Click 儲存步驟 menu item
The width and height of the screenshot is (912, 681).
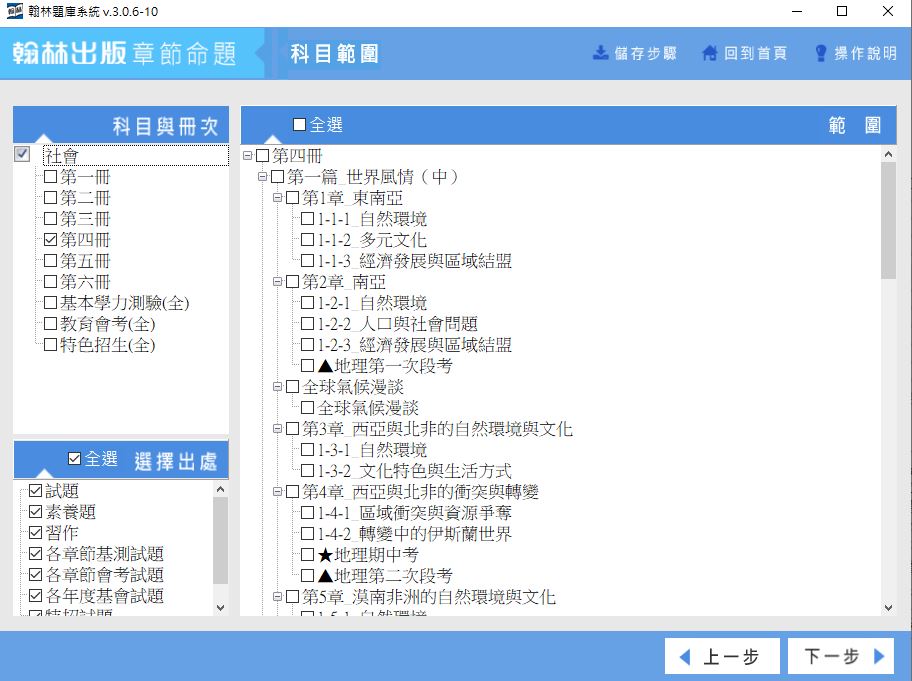pyautogui.click(x=635, y=54)
